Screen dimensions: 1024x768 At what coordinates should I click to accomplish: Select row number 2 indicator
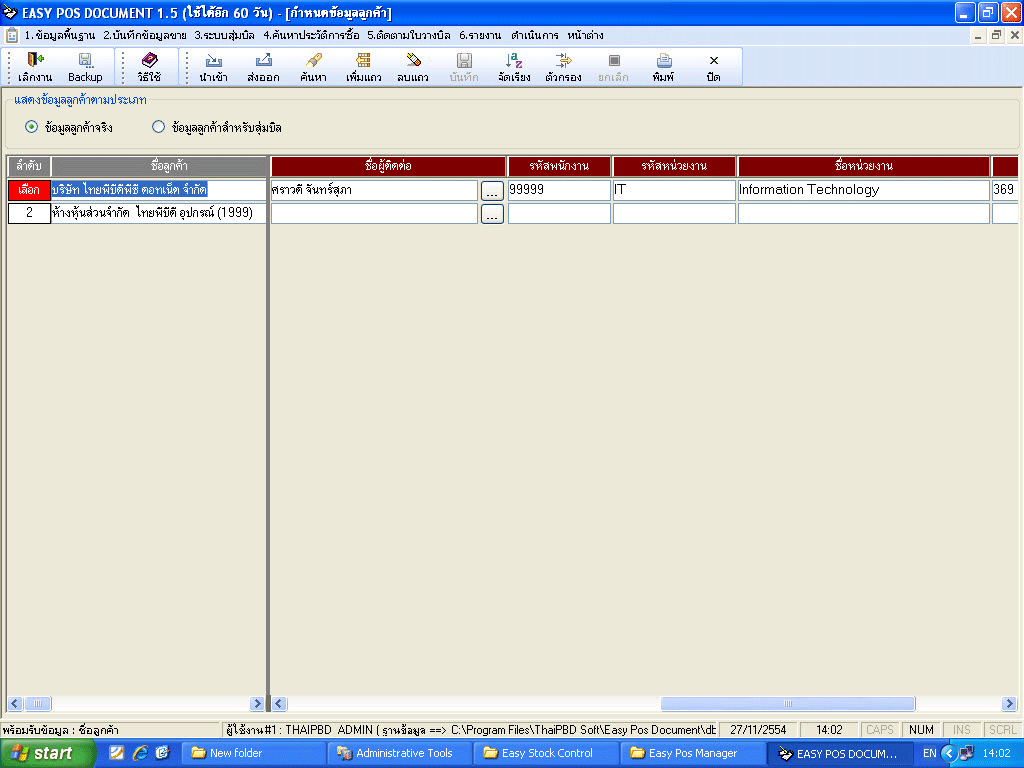click(29, 213)
